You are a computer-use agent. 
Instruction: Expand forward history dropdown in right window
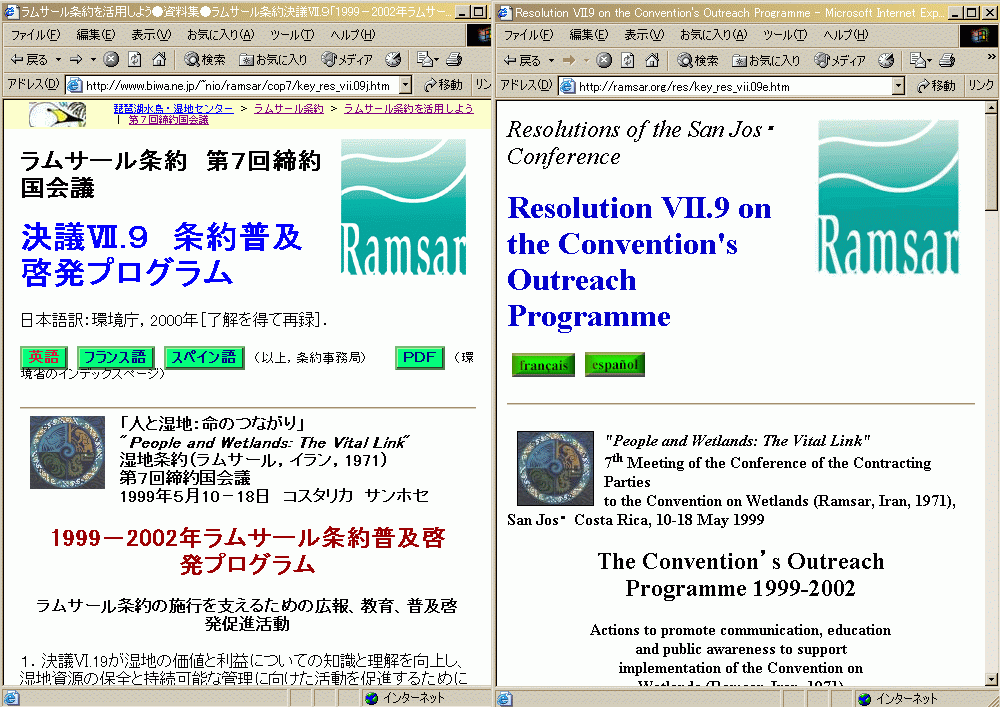(586, 61)
